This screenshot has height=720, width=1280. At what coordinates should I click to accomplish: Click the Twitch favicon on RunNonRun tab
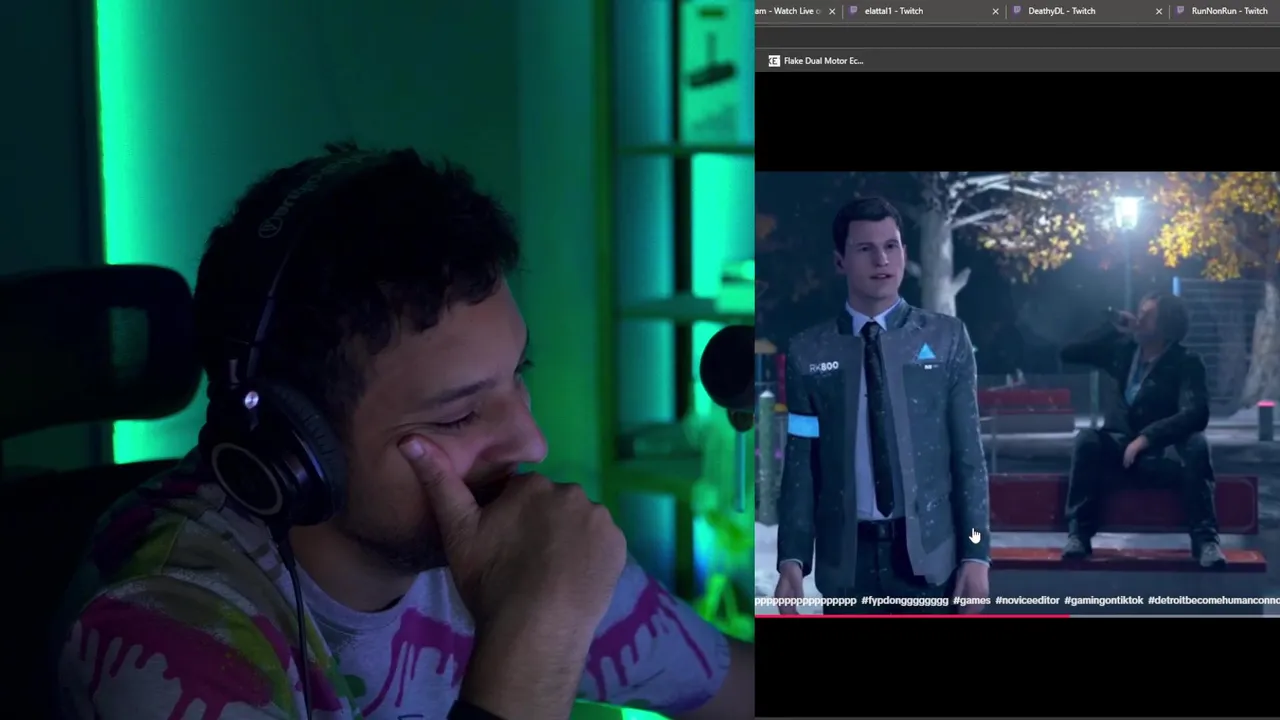(1181, 11)
